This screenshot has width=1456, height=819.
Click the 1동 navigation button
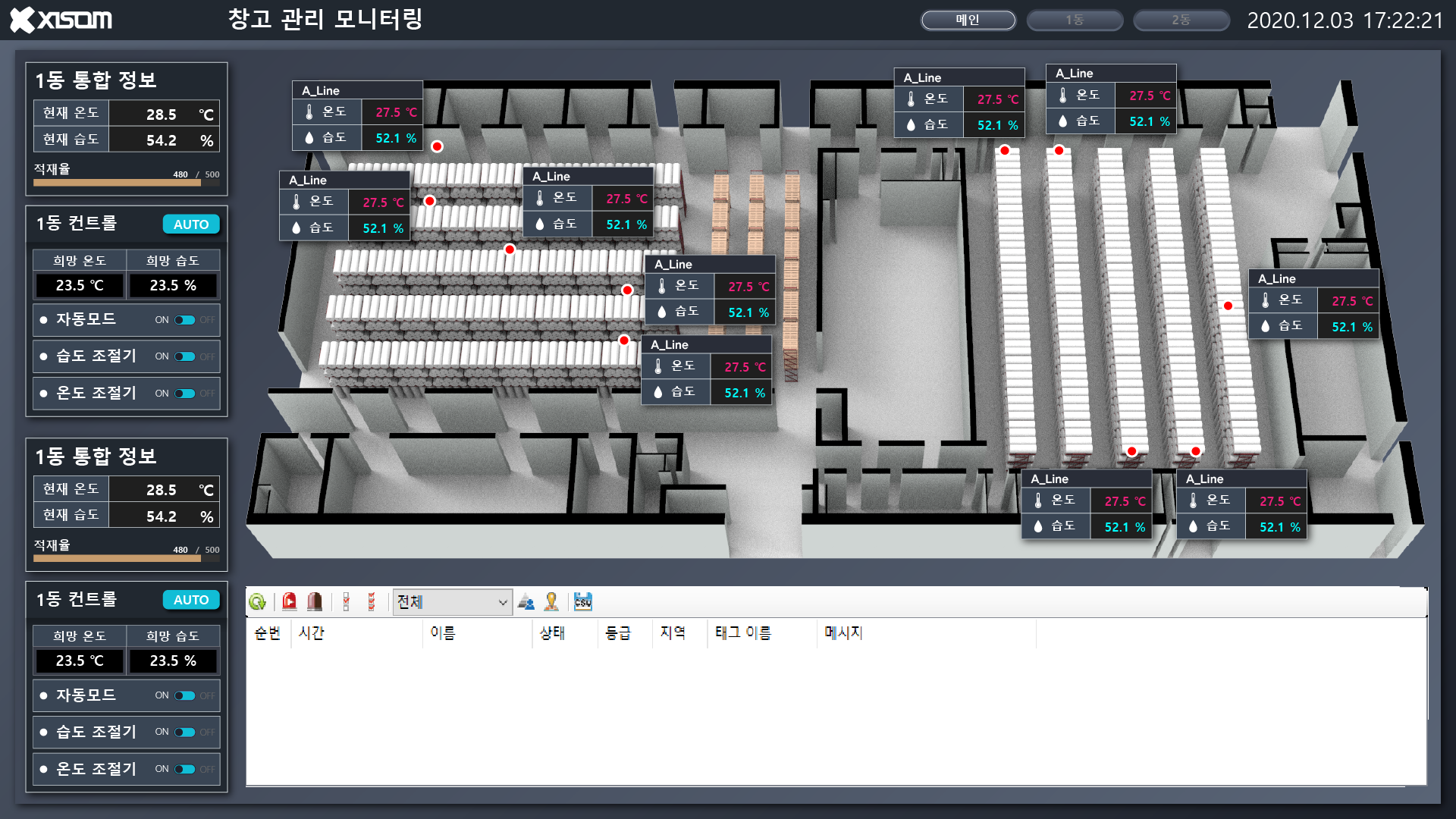[1075, 20]
